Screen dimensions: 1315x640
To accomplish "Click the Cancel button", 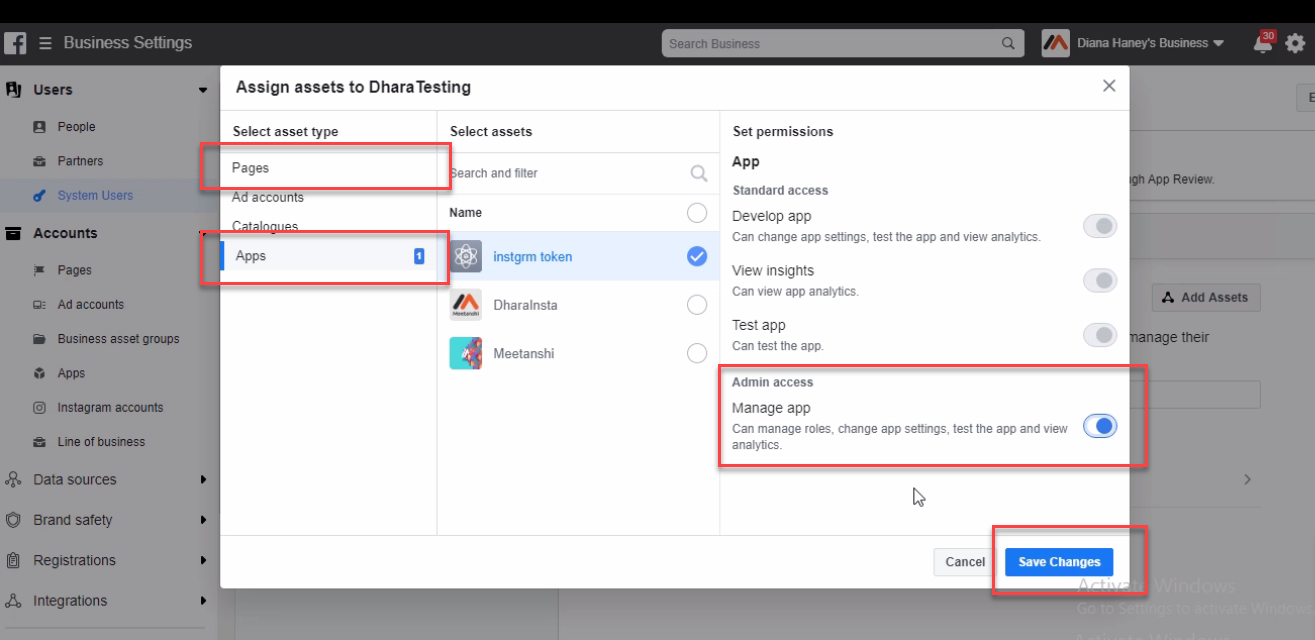I will [x=965, y=562].
